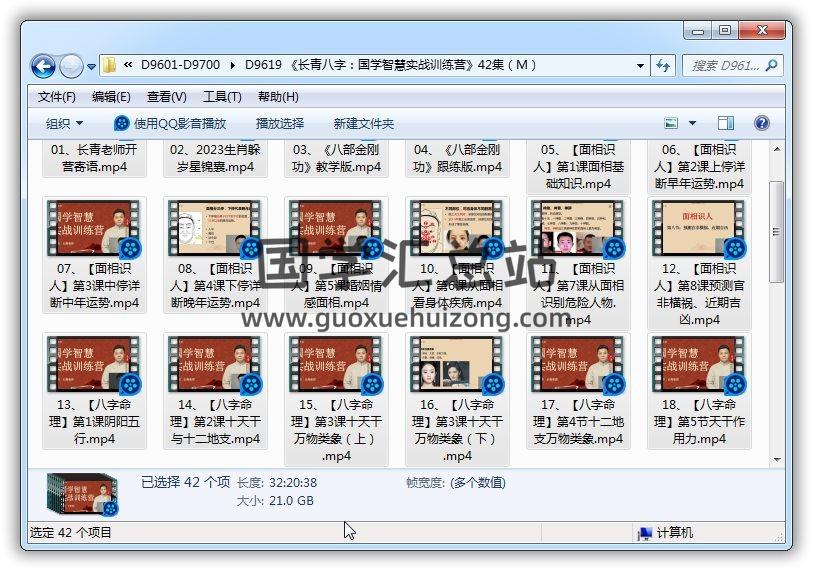Refresh the folder with the refresh icon
813x571 pixels.
click(663, 66)
